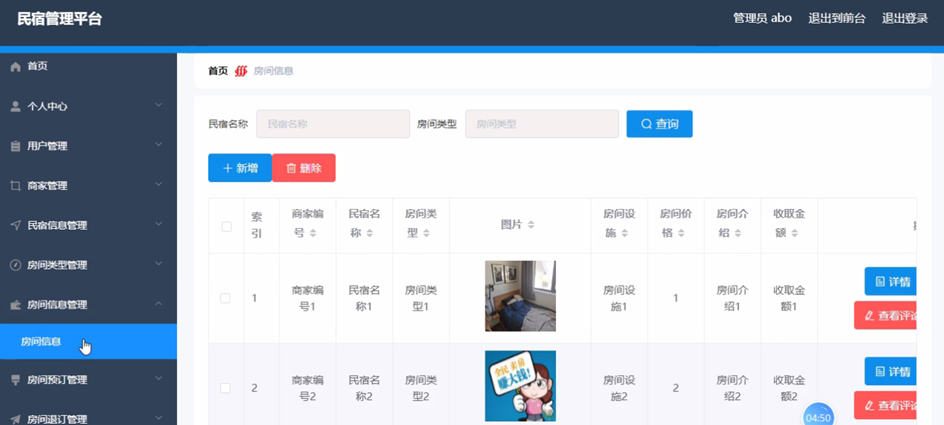This screenshot has width=944, height=425.
Task: Click the home icon beside 首页 in sidebar
Action: (16, 67)
